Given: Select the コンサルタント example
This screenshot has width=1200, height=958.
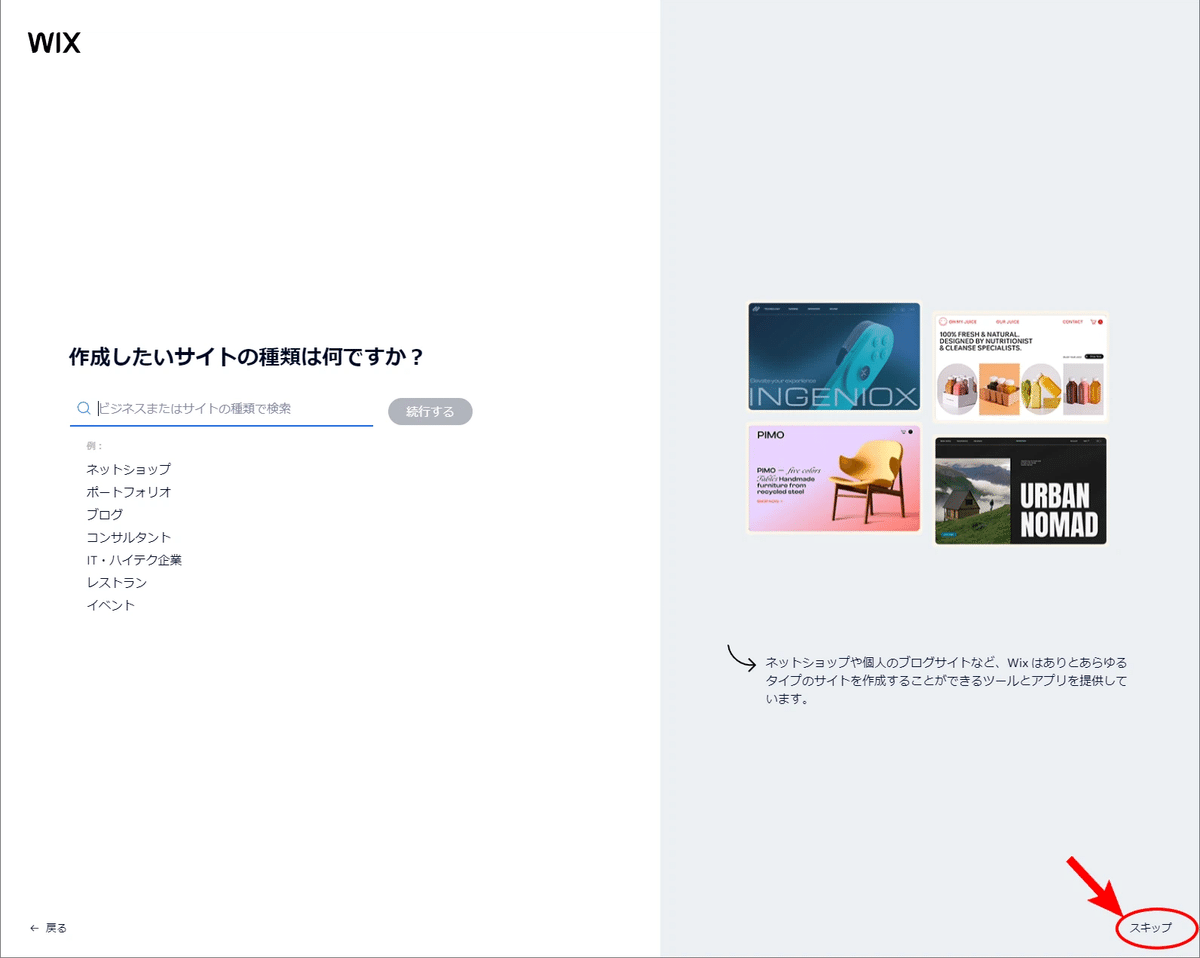Looking at the screenshot, I should click(128, 537).
